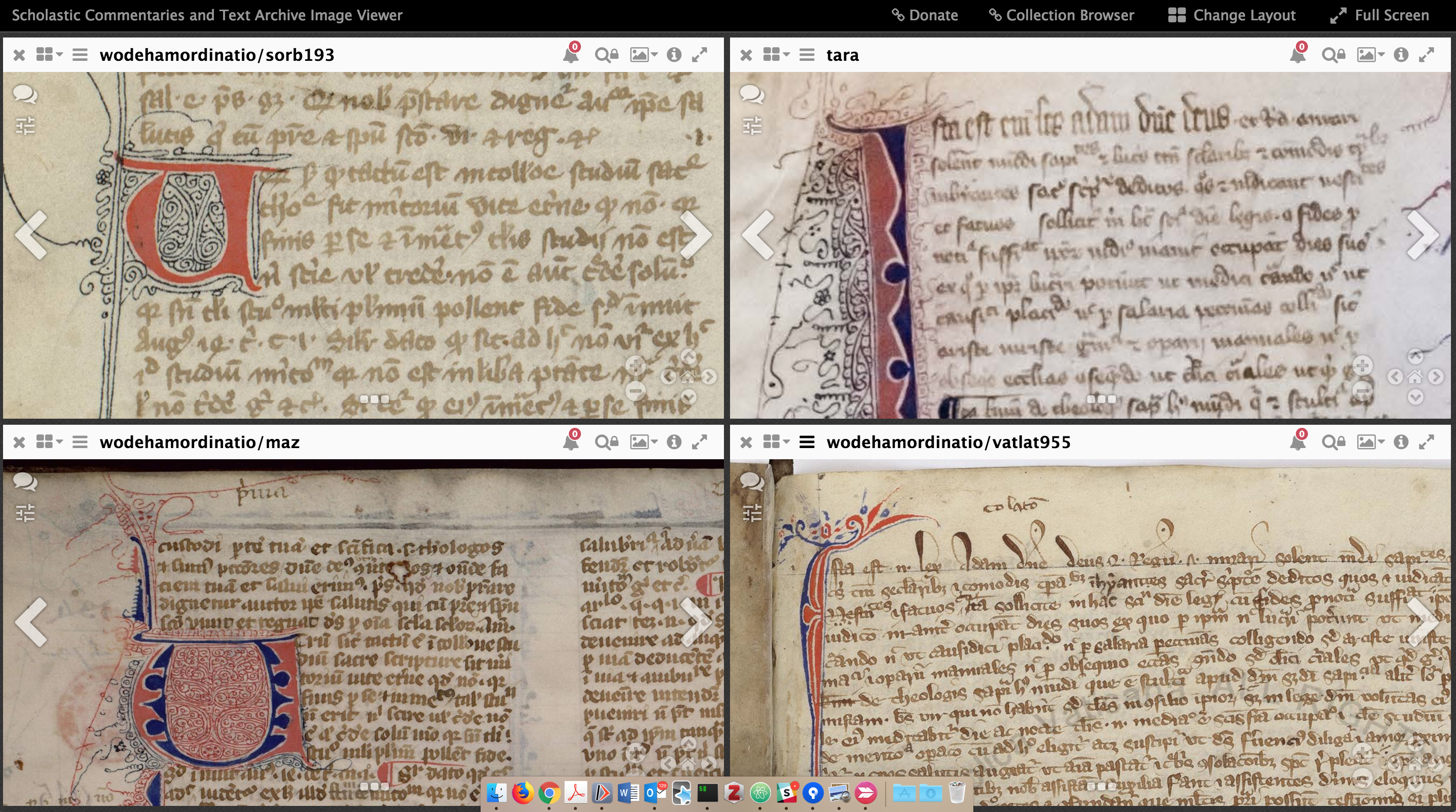Show info panel for tara window
This screenshot has width=1456, height=812.
point(1401,55)
